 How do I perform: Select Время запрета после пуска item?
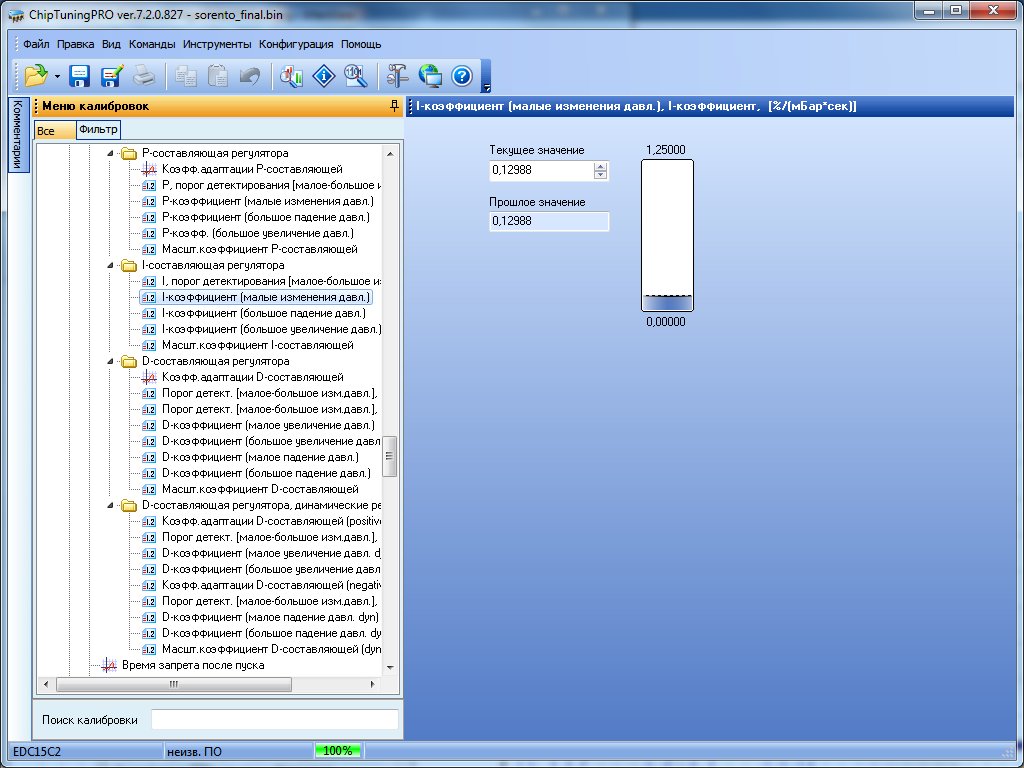[192, 665]
